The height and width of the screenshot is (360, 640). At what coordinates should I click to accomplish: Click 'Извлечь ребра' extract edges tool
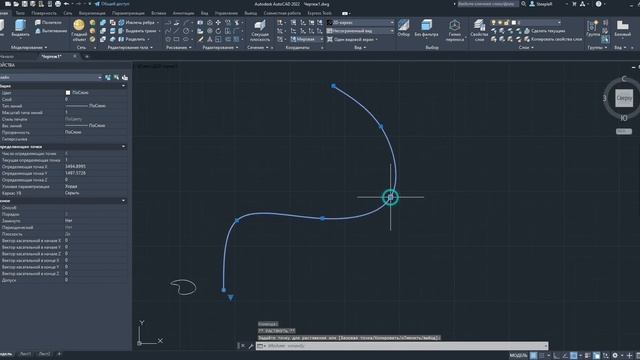(137, 22)
